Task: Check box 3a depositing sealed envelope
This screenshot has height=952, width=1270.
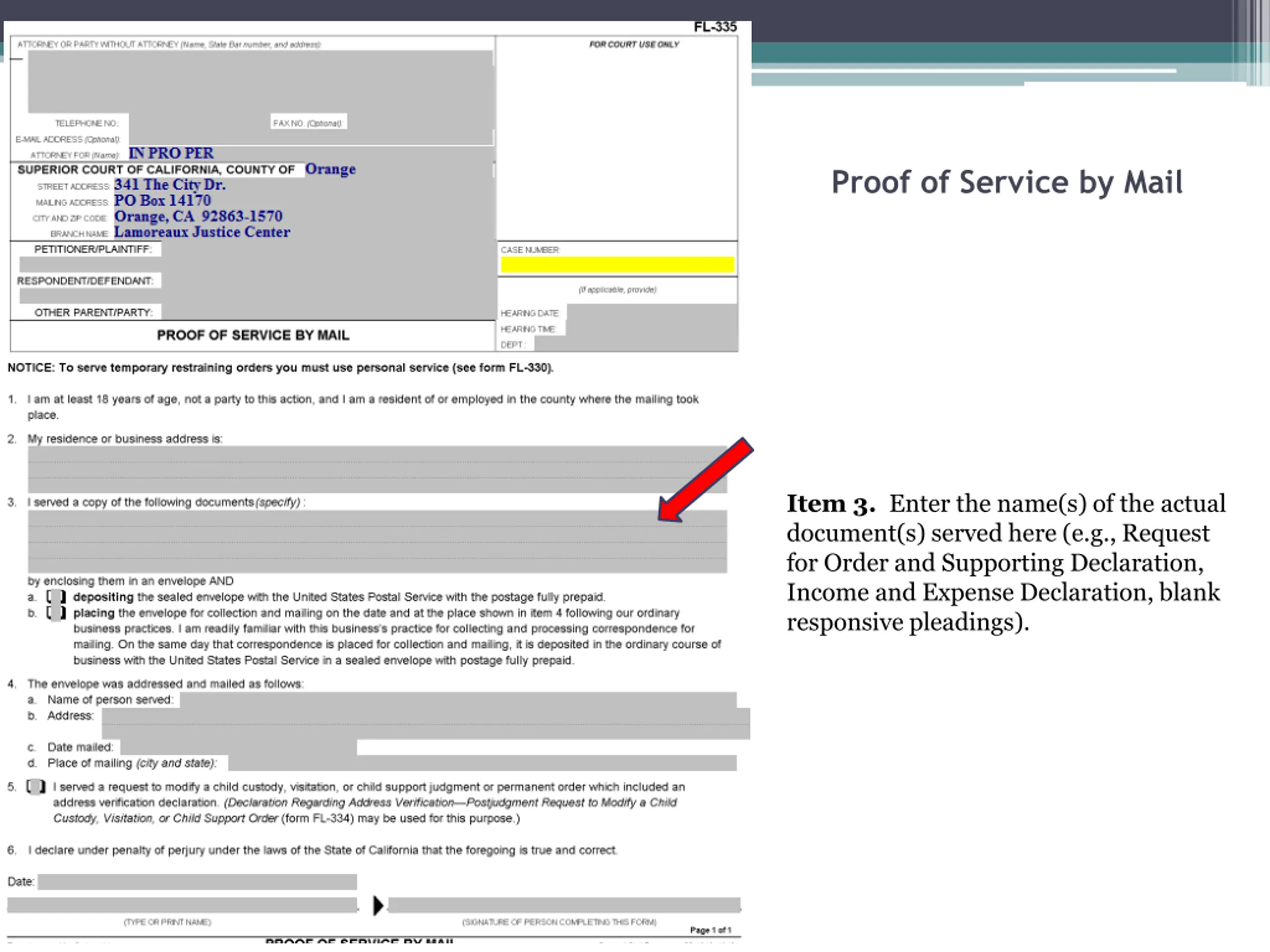Action: point(56,597)
